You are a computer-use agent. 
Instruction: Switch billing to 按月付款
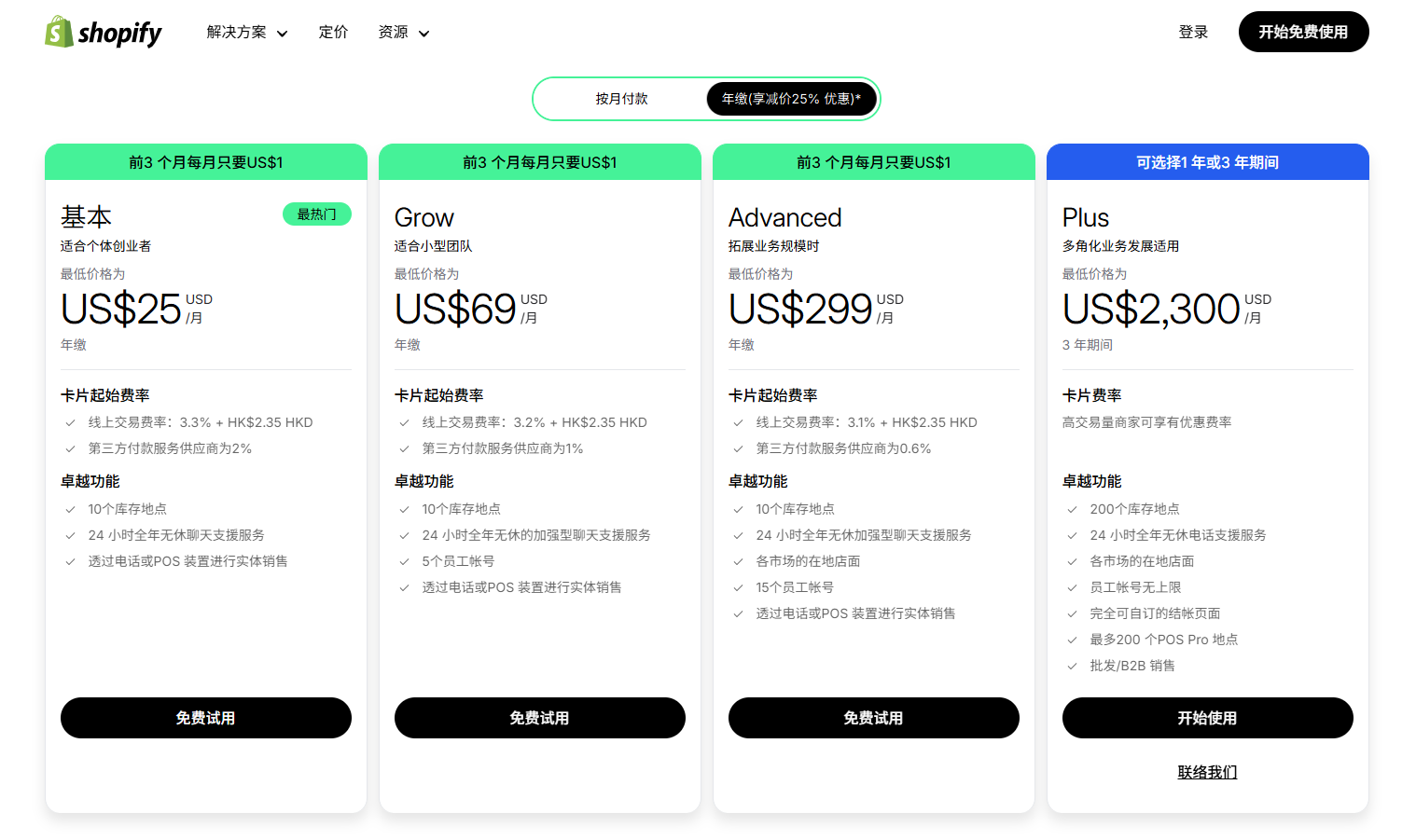tap(620, 98)
